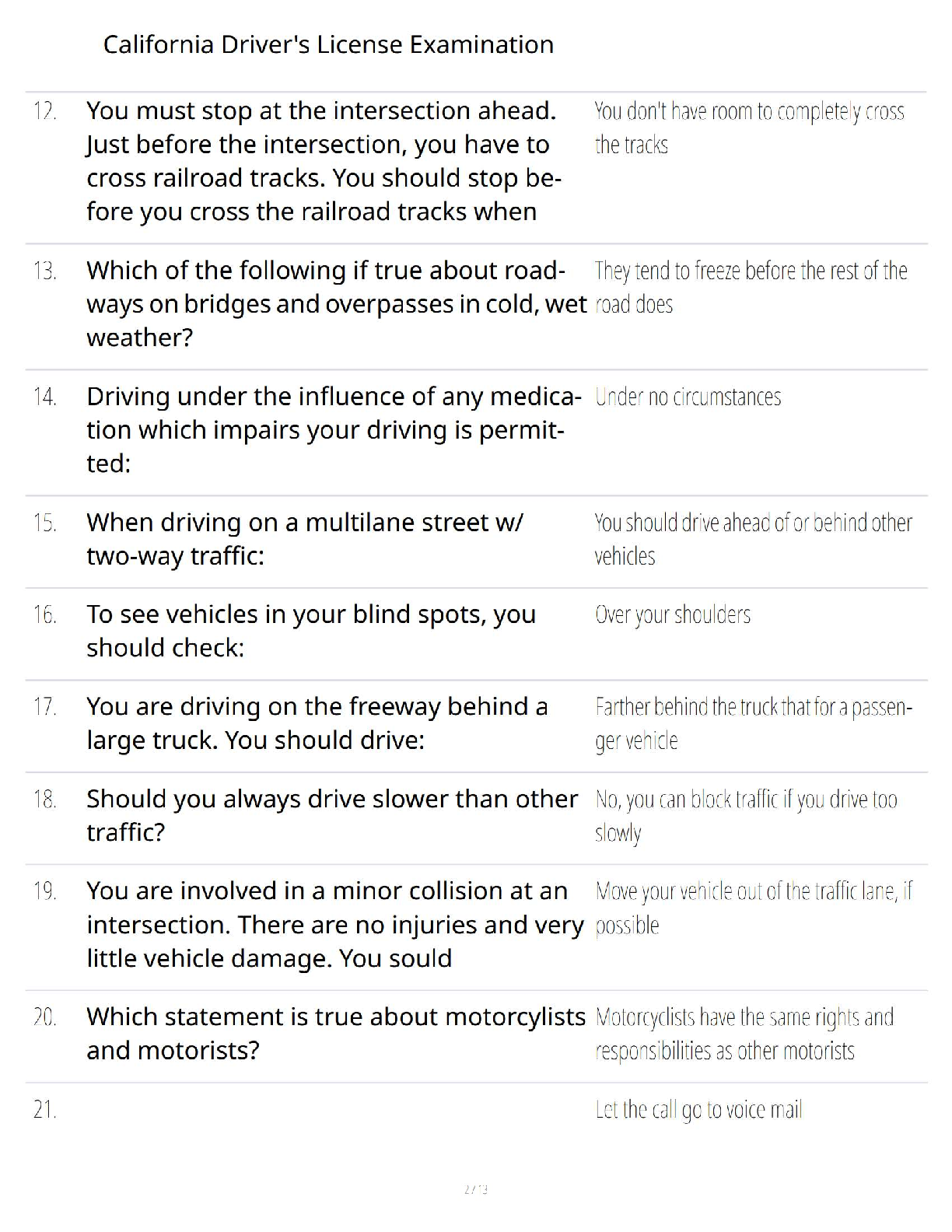Screen dimensions: 952x1232
Task: Click question 19 about a minor collision
Action: click(x=334, y=924)
